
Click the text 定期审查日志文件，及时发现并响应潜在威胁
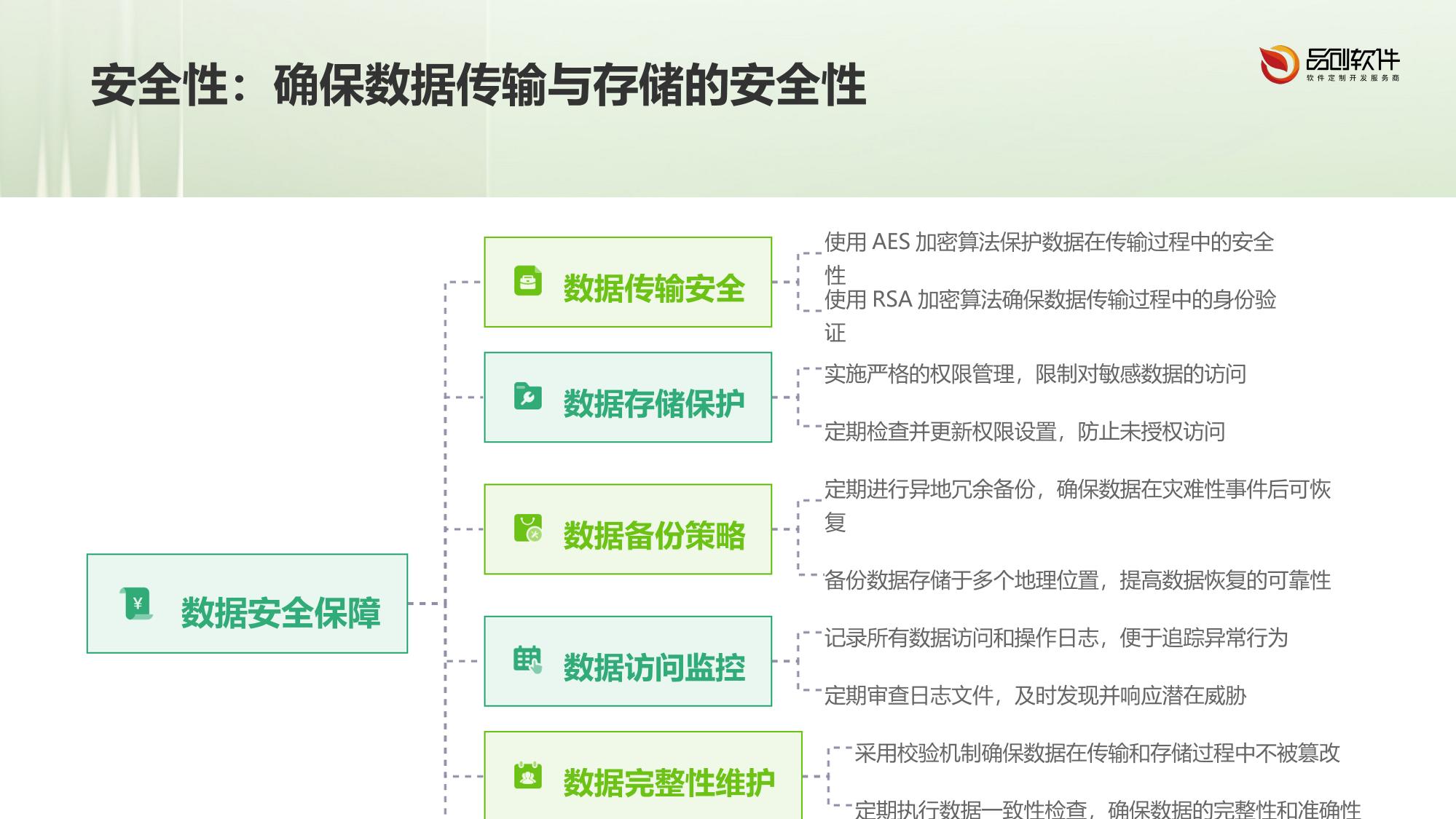[x=1035, y=695]
